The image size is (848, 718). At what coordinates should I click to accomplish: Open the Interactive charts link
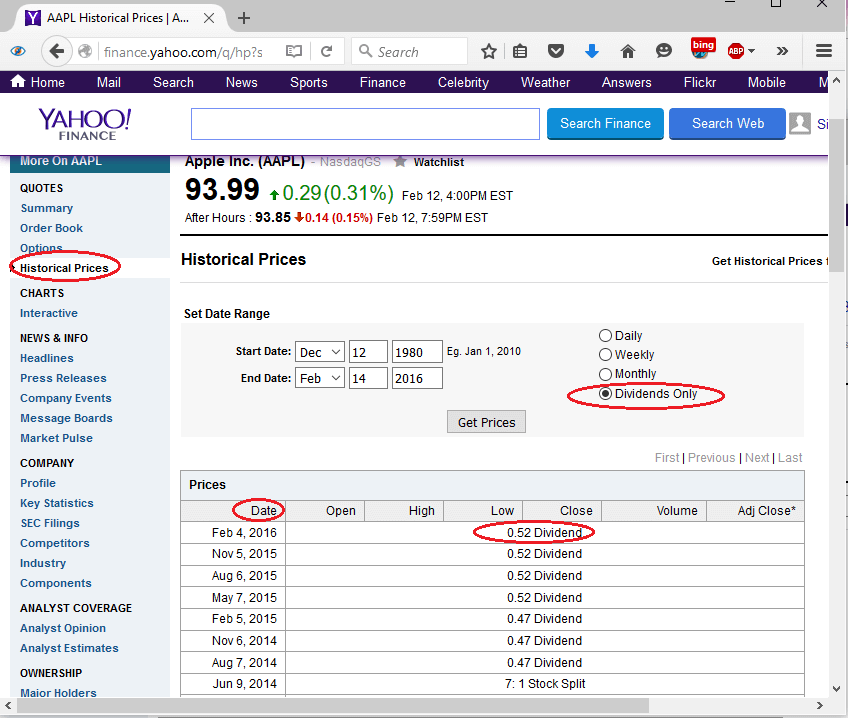49,313
